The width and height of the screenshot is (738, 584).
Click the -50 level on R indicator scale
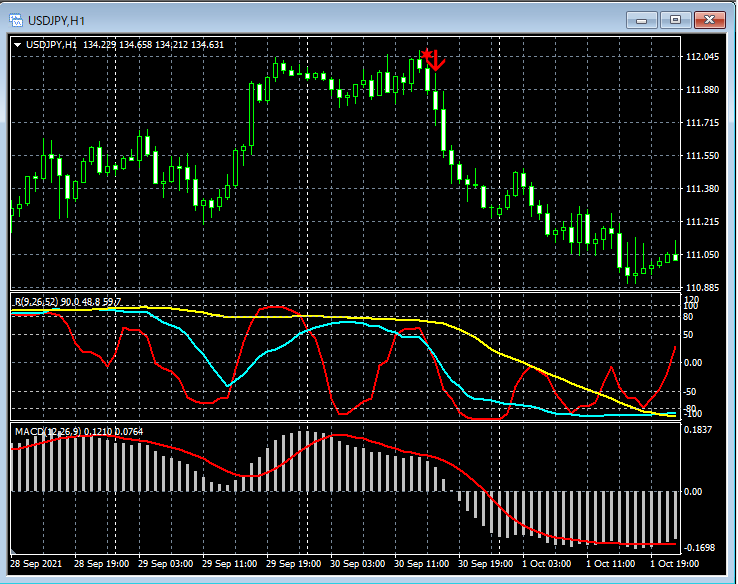pos(690,392)
